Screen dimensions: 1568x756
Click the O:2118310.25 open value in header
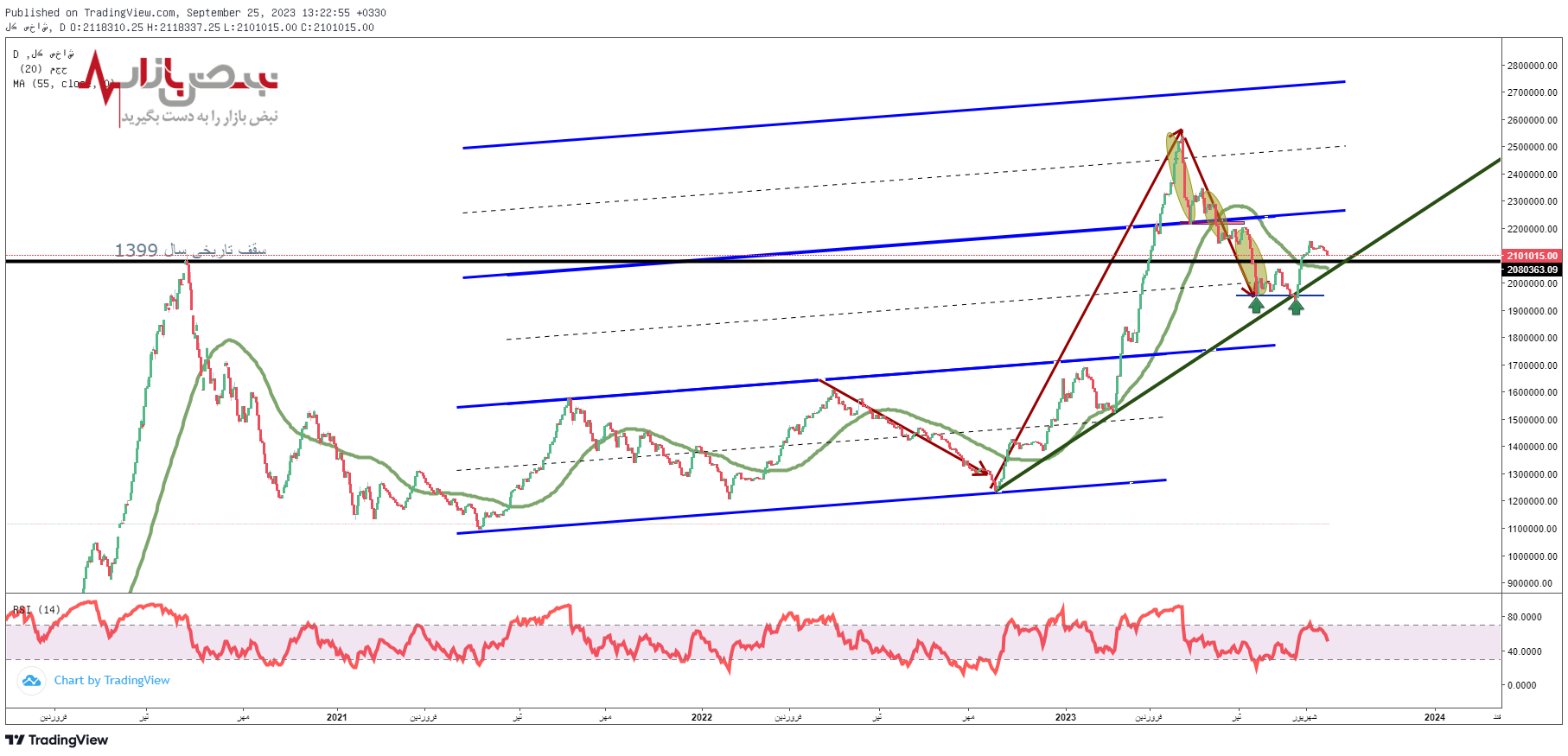106,28
